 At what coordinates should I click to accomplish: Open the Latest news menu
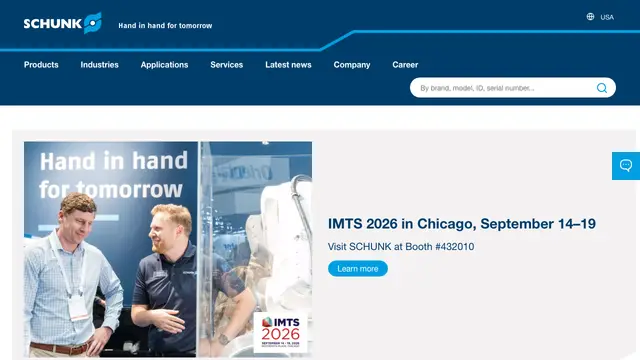click(x=288, y=65)
